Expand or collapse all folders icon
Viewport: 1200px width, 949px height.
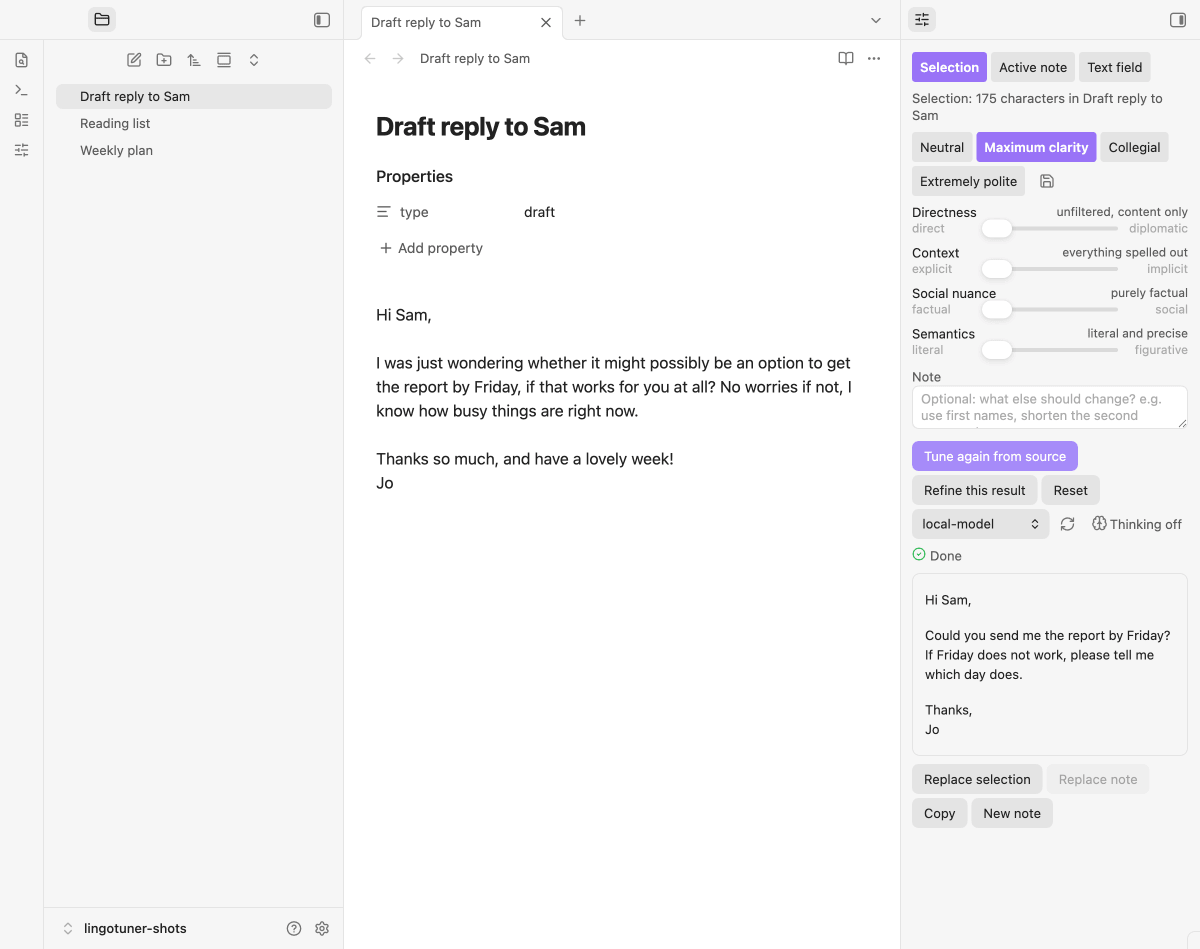tap(254, 60)
